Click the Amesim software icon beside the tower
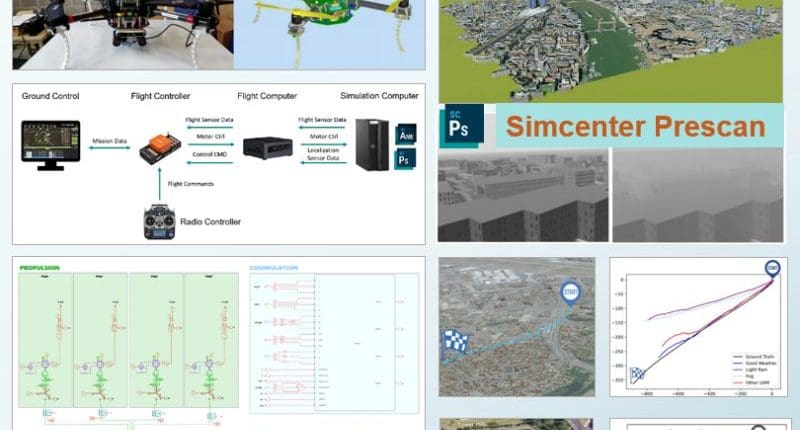The height and width of the screenshot is (430, 800). click(x=406, y=134)
